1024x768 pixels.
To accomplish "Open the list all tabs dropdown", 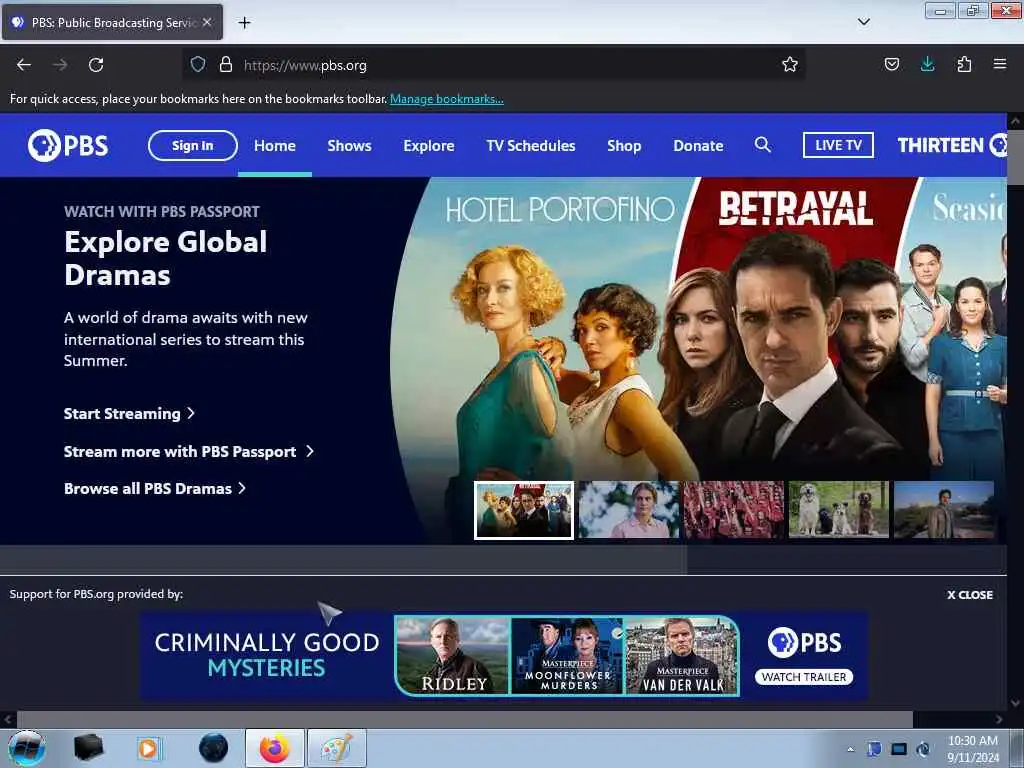I will (x=863, y=22).
